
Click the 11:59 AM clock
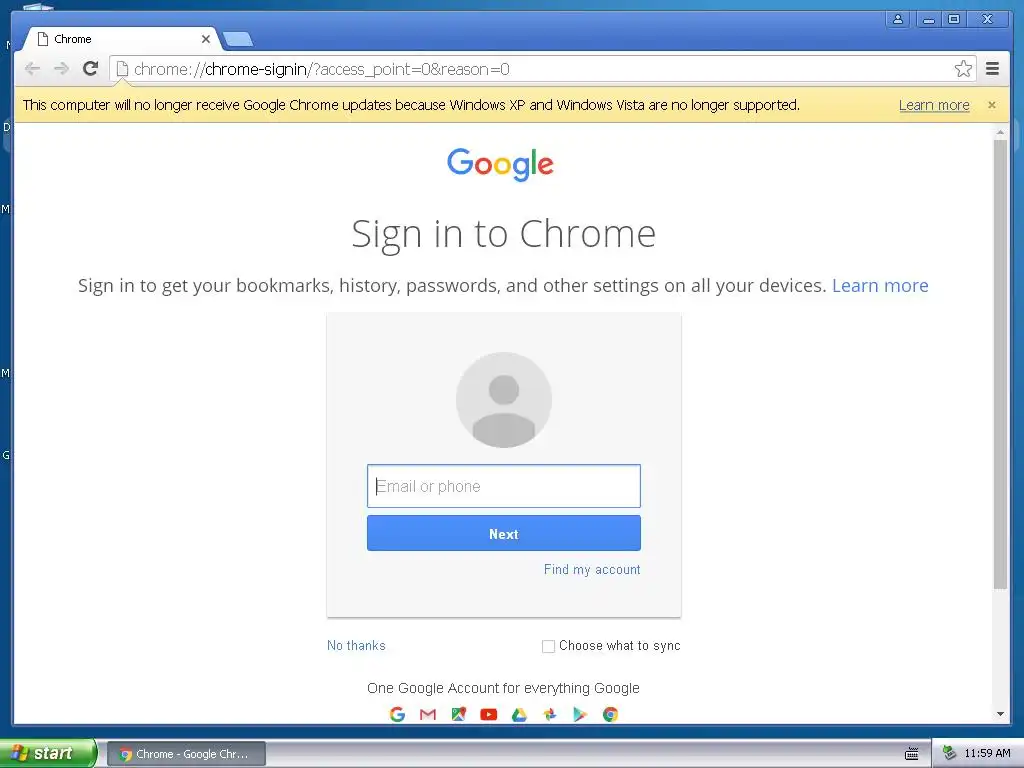pyautogui.click(x=987, y=753)
